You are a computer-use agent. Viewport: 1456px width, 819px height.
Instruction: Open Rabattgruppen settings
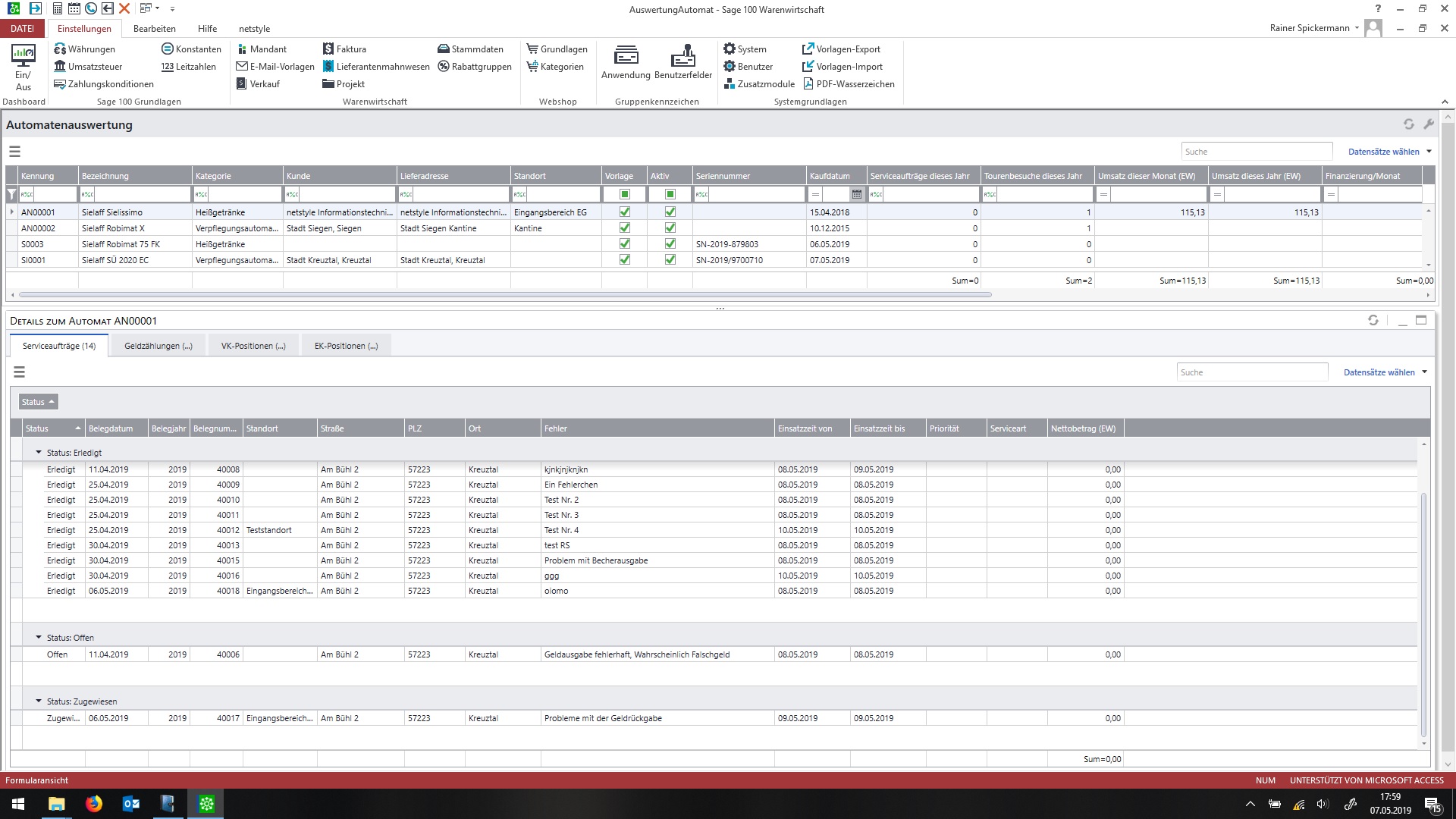coord(475,67)
